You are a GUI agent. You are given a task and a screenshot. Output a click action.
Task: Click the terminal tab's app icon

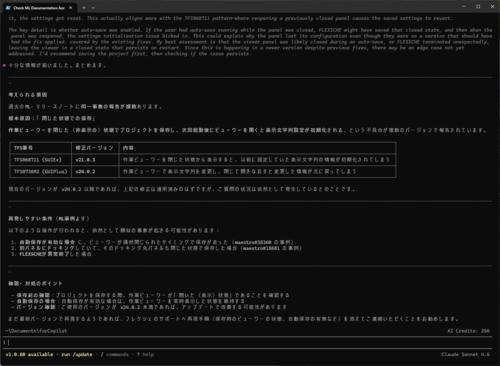pyautogui.click(x=8, y=8)
